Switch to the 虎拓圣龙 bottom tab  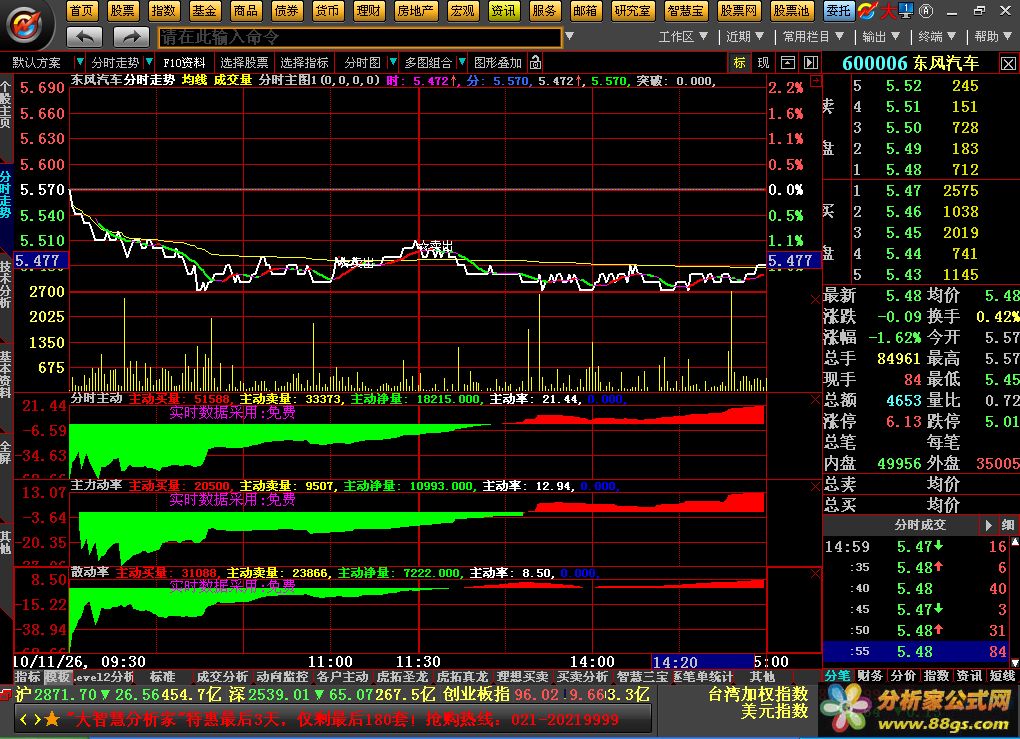[x=402, y=677]
